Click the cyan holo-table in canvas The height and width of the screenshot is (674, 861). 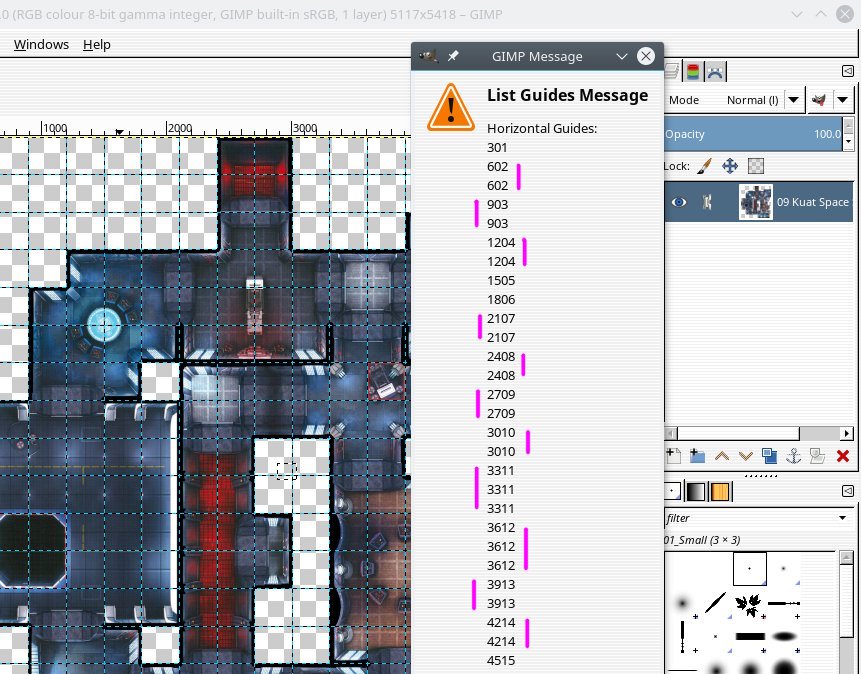click(104, 324)
